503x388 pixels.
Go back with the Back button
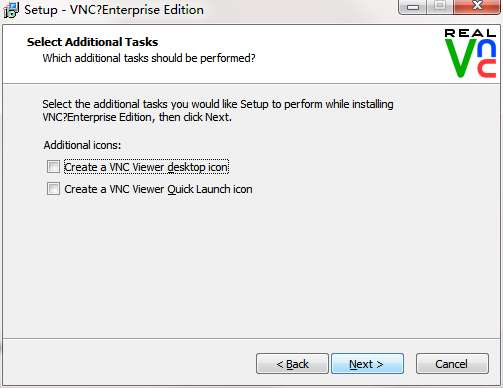(292, 364)
